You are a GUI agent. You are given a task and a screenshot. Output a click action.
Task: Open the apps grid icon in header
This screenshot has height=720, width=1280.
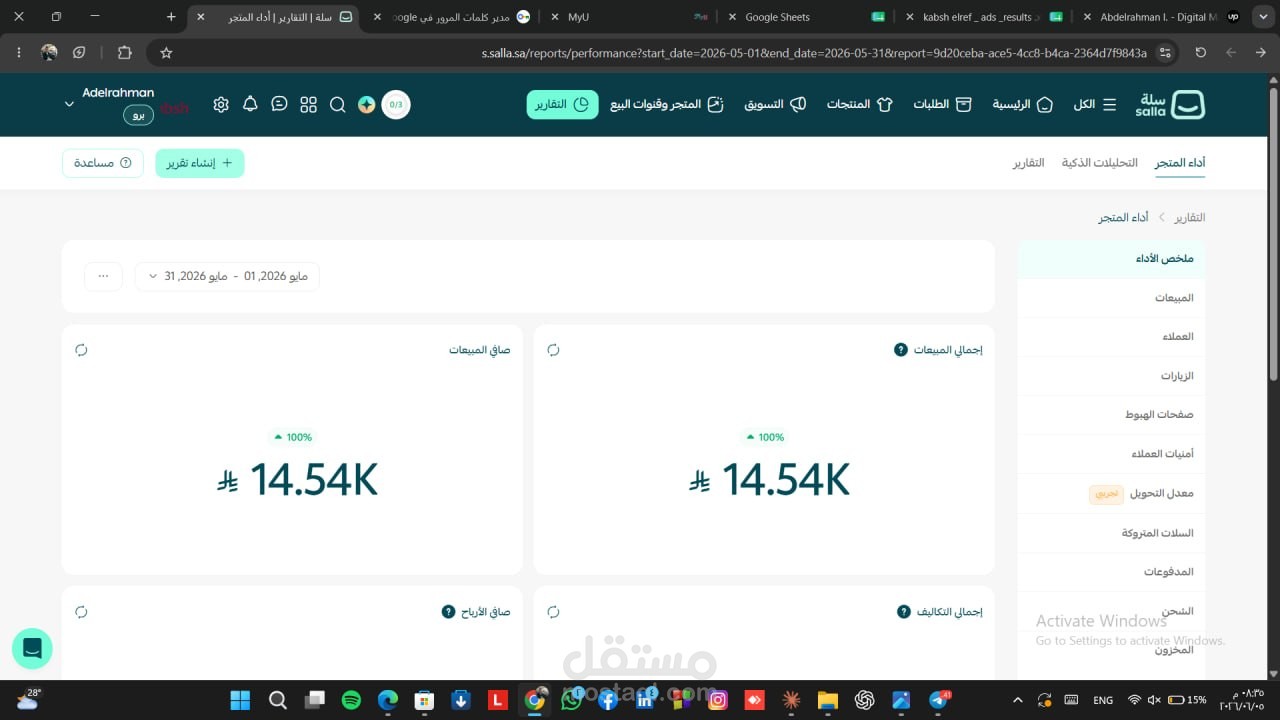tap(308, 104)
